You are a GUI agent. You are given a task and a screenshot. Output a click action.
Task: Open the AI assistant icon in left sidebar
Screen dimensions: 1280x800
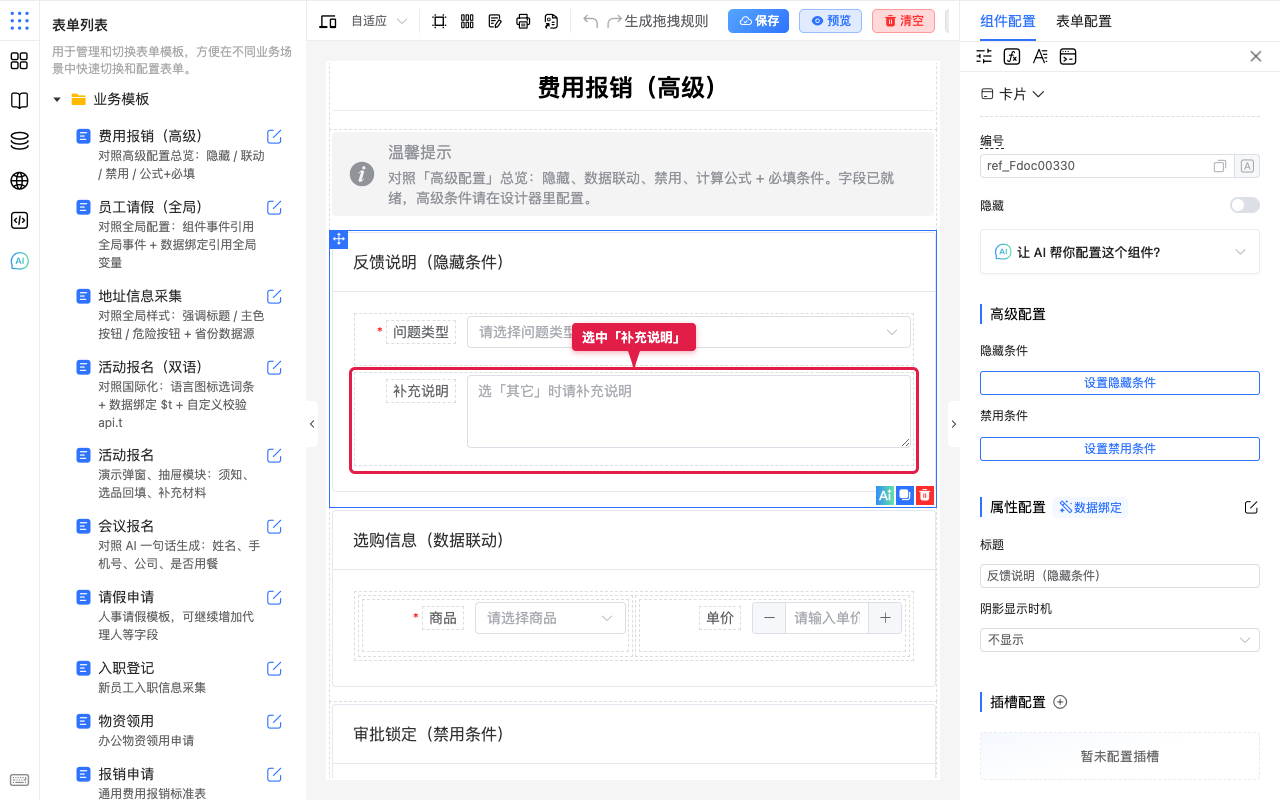pos(19,261)
